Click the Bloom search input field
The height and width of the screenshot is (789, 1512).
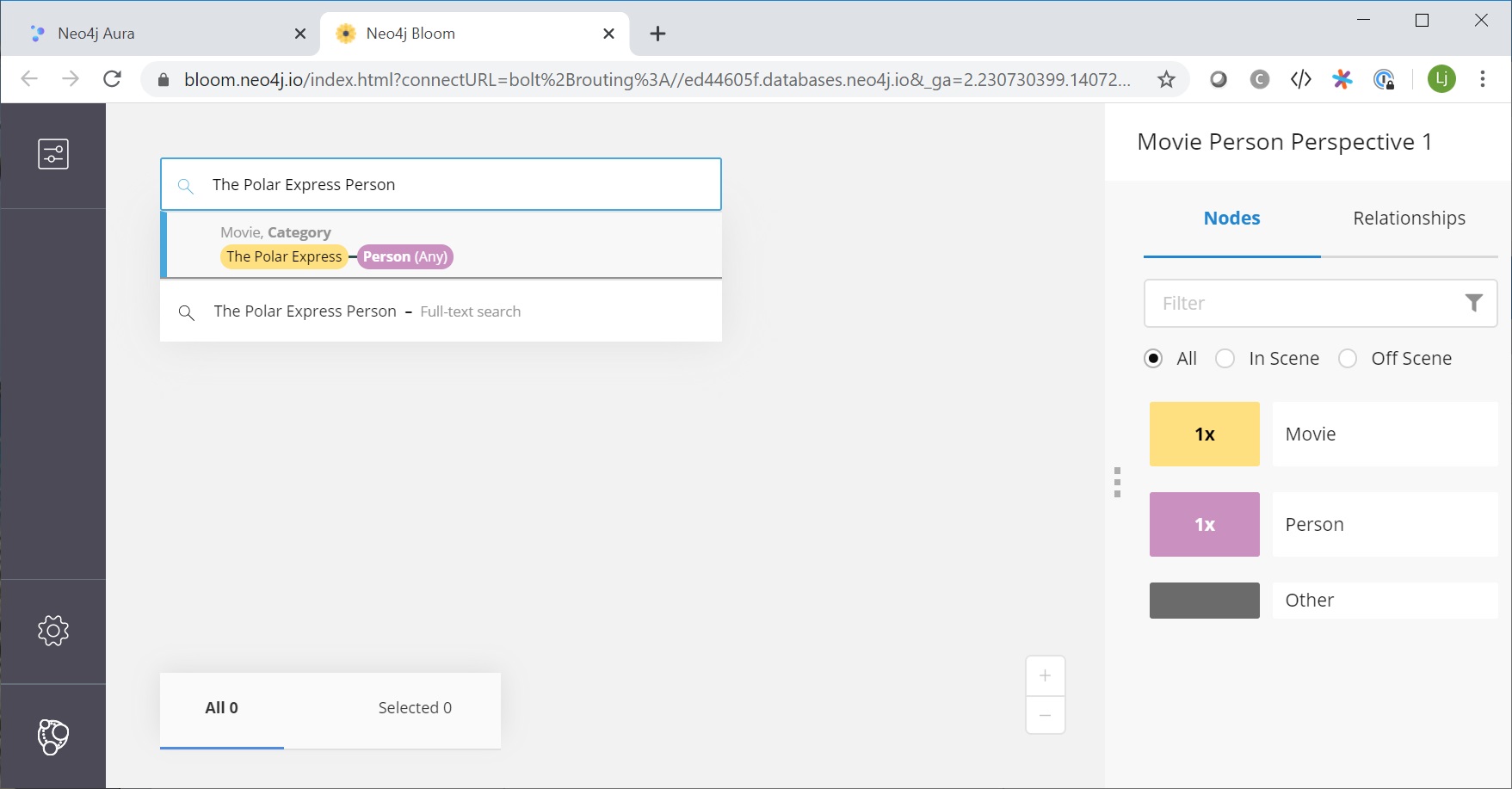(x=441, y=184)
